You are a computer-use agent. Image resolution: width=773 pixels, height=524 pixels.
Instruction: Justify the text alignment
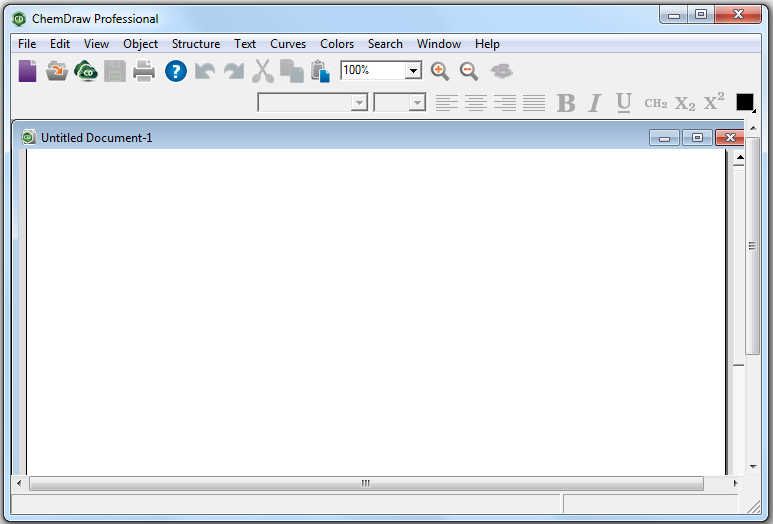[x=534, y=103]
